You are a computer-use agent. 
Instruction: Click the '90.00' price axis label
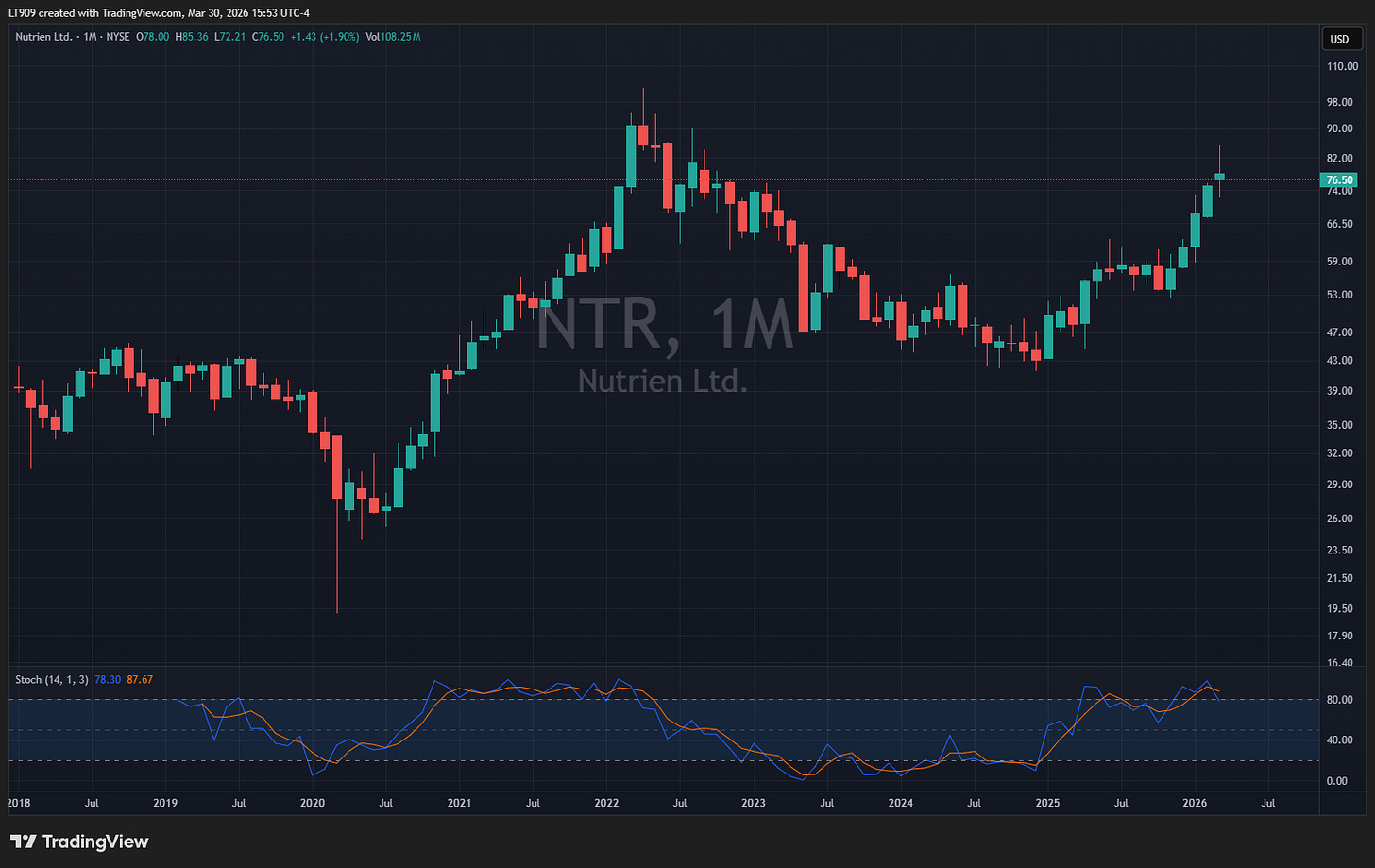click(1340, 128)
